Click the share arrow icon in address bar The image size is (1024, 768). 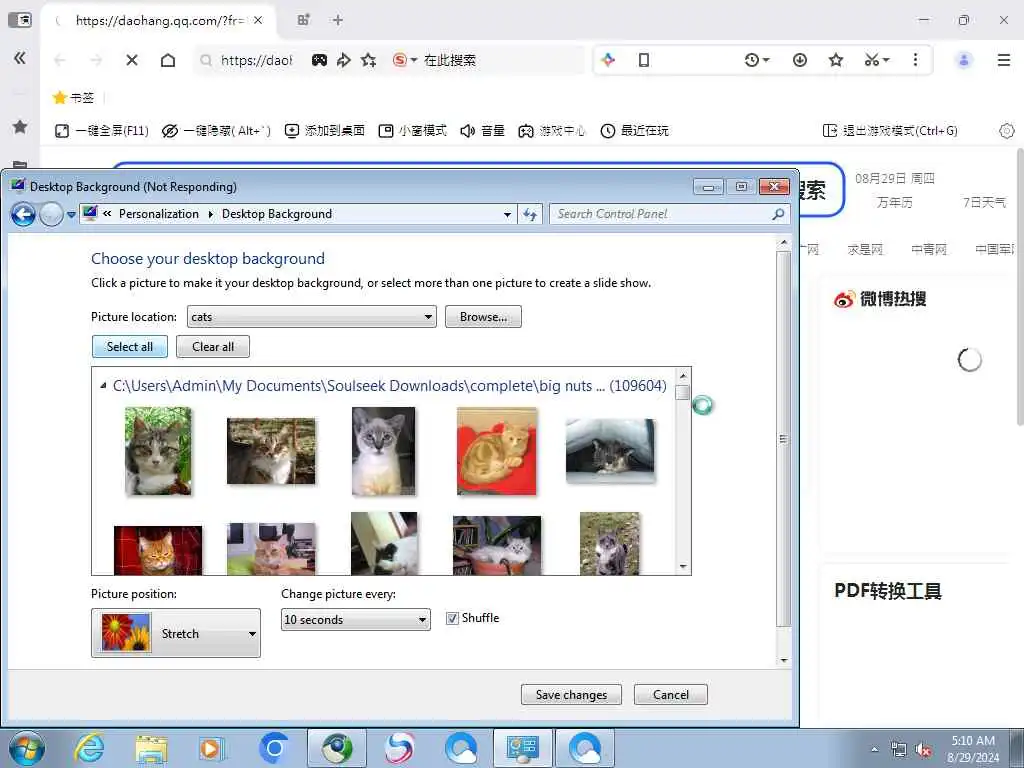(x=344, y=60)
